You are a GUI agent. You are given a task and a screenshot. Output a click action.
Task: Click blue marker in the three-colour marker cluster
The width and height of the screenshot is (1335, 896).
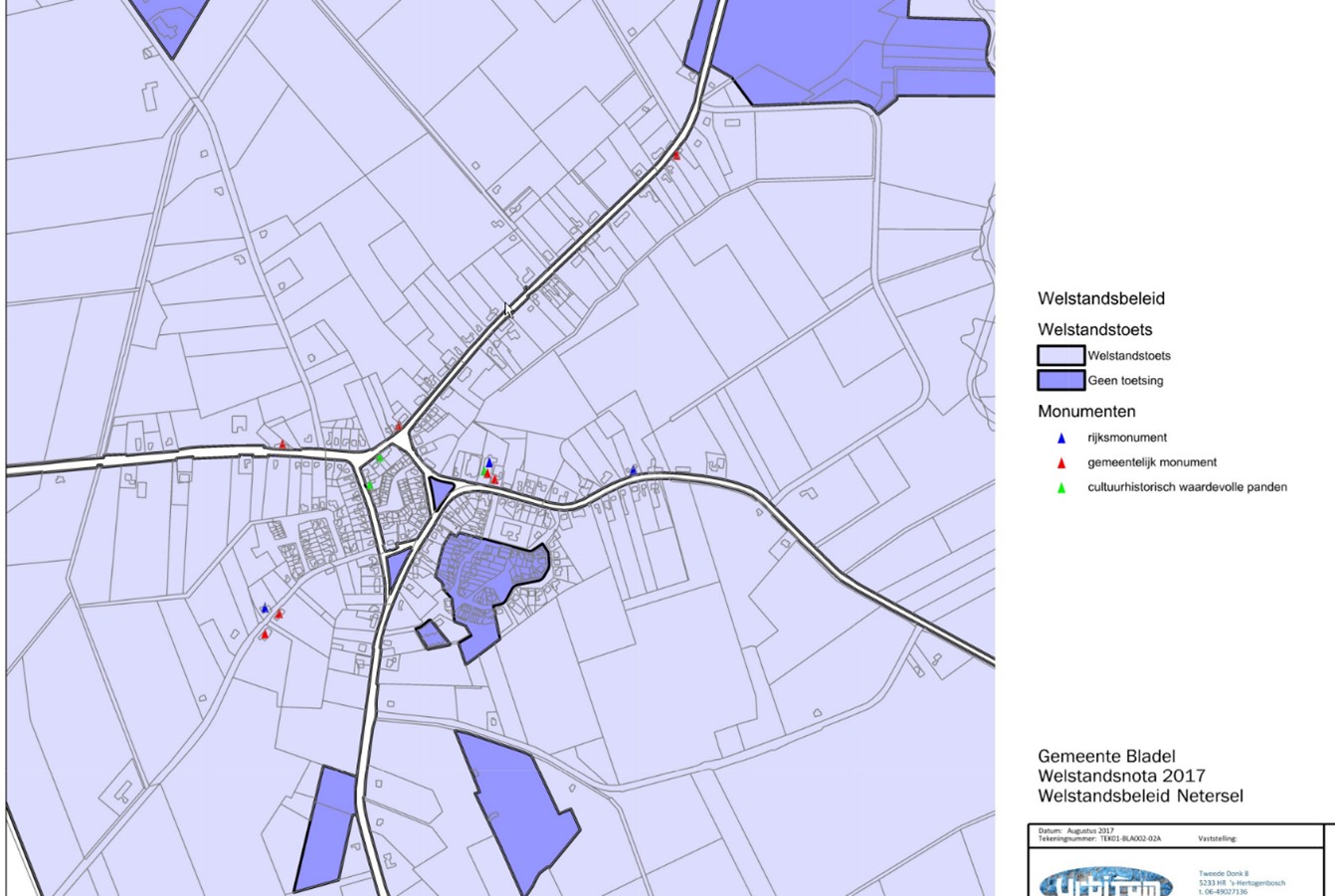[488, 463]
